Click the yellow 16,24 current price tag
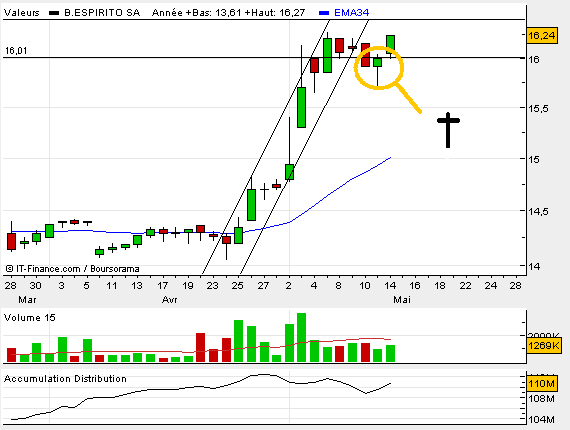Screen dimensions: 570x430 tap(542, 36)
